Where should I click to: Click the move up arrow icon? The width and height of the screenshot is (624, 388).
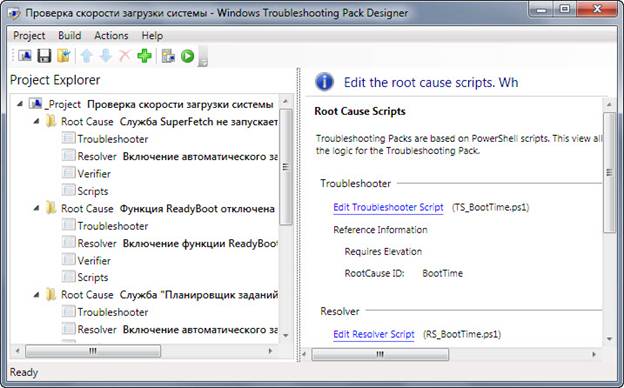[x=86, y=56]
